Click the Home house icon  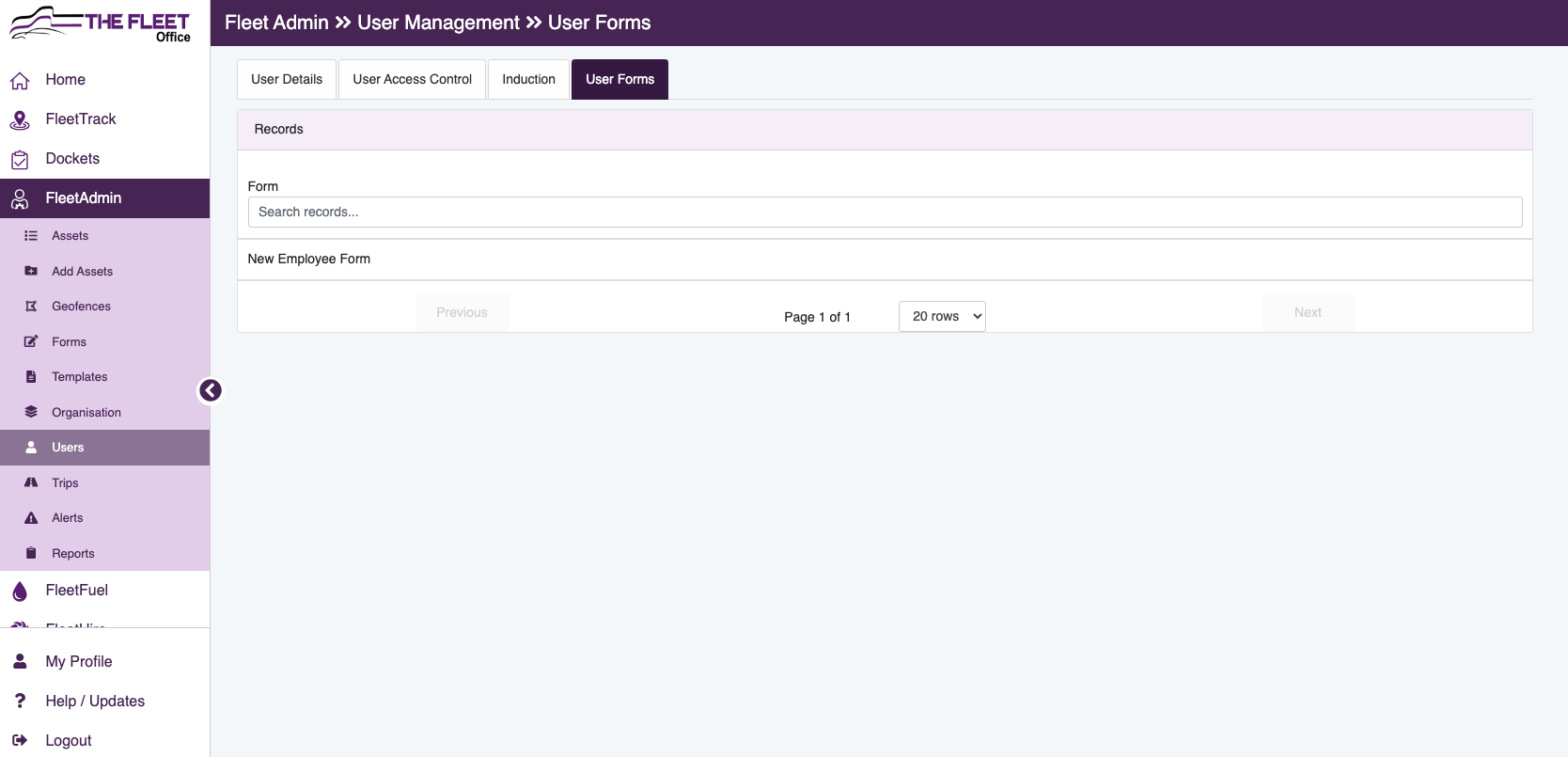click(20, 81)
